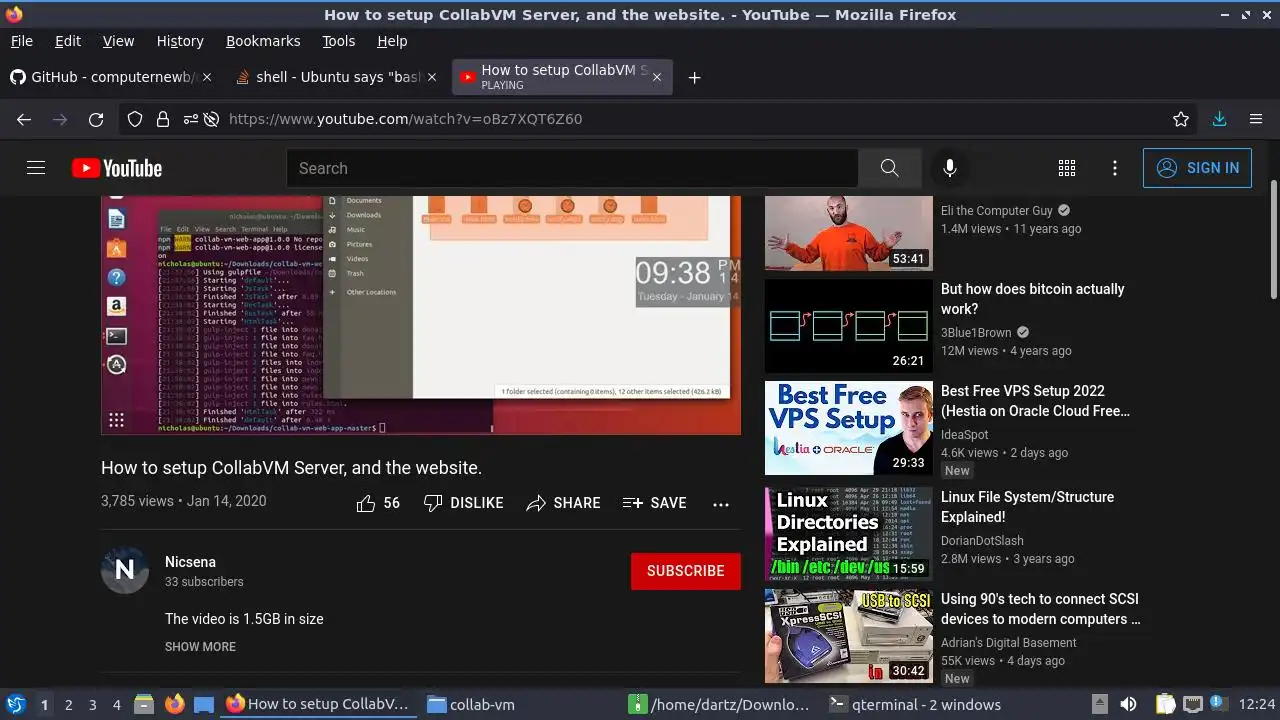Open the Nicsena channel name link
The image size is (1280, 720).
click(190, 562)
